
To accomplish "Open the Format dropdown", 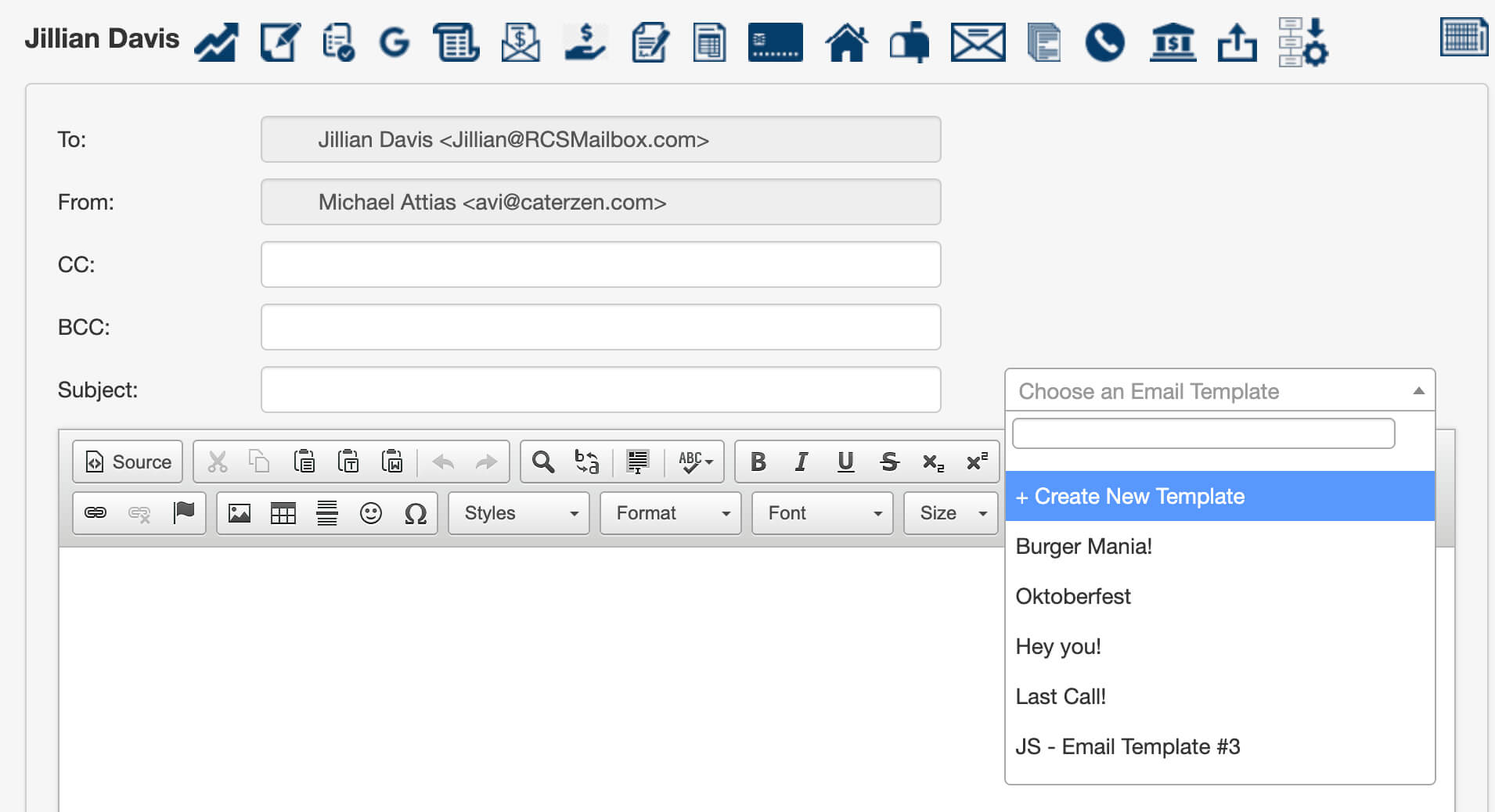I will point(670,513).
